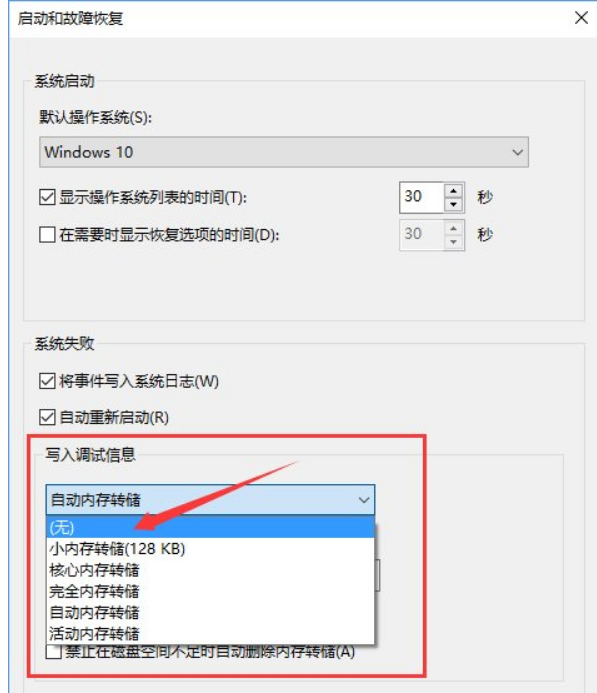Click the recovery options up arrow spinner
The height and width of the screenshot is (693, 597).
coord(453,228)
